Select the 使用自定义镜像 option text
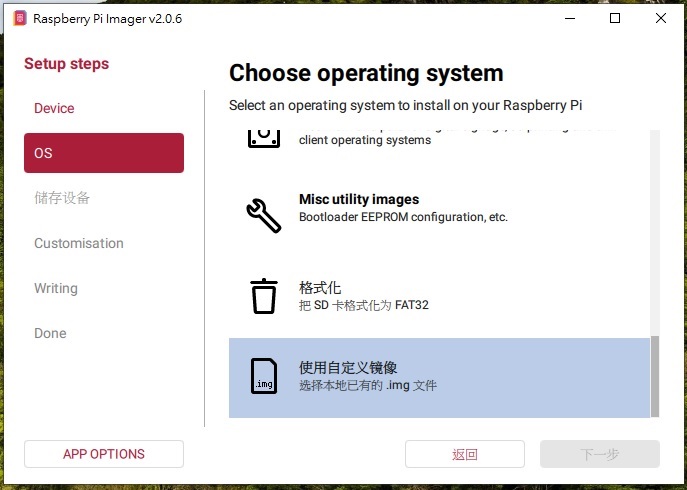687x490 pixels. (x=348, y=368)
